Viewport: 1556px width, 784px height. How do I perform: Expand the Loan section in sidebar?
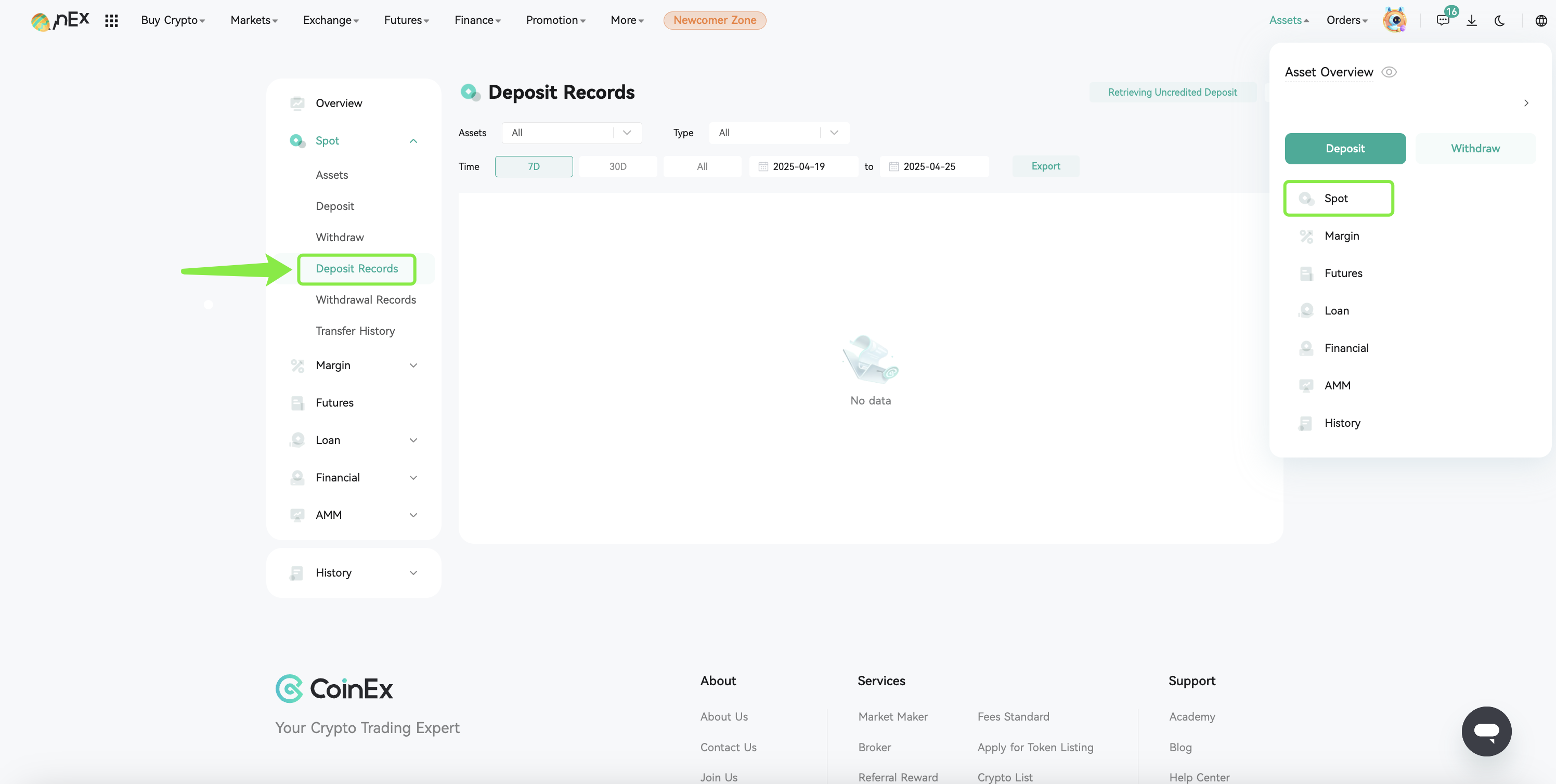413,440
